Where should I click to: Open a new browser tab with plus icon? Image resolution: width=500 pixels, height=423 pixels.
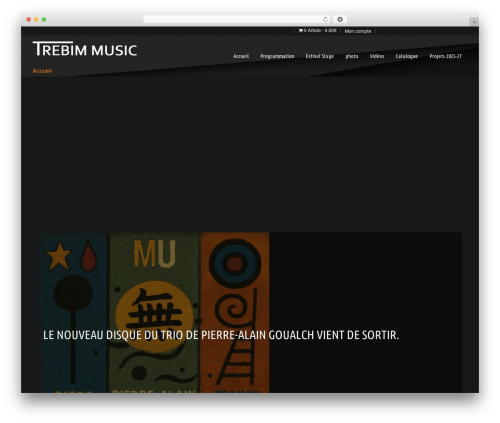(474, 22)
